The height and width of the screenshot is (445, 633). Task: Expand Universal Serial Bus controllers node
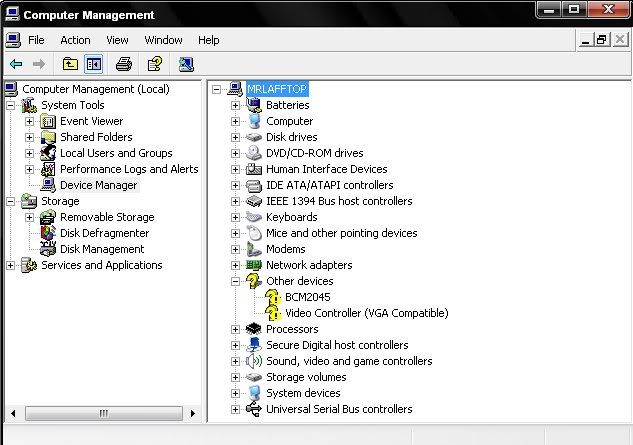[x=235, y=409]
